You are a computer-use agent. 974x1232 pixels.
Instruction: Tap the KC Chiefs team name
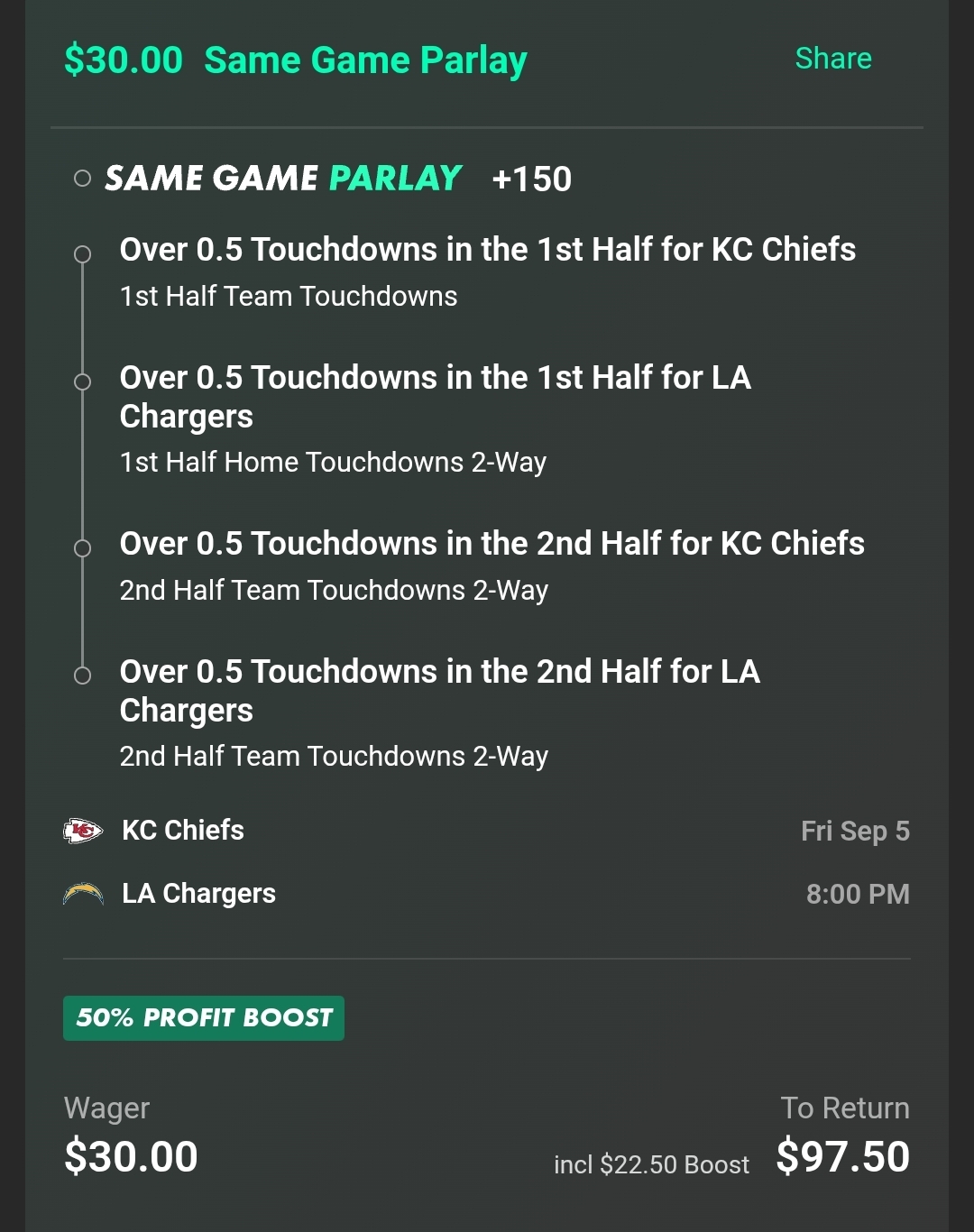183,831
